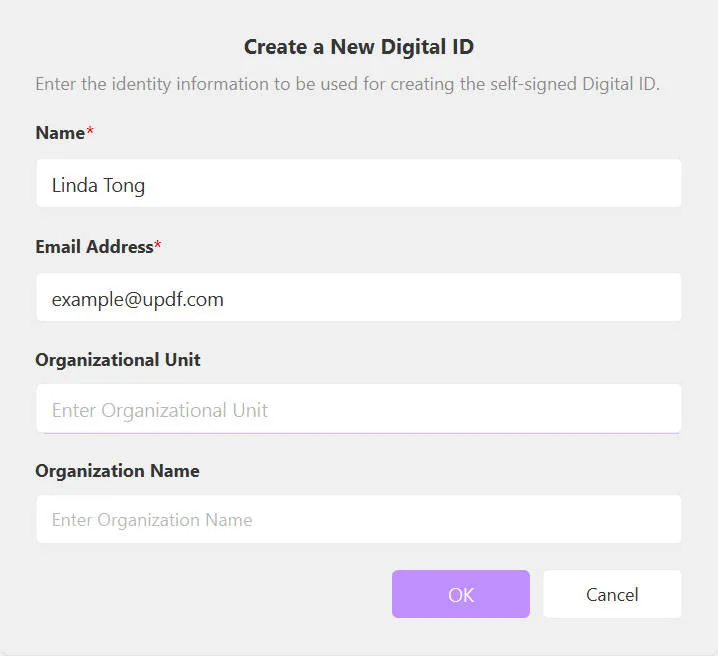The width and height of the screenshot is (718, 656).
Task: Place cursor on the 'Linda Tong' text
Action: (x=98, y=185)
